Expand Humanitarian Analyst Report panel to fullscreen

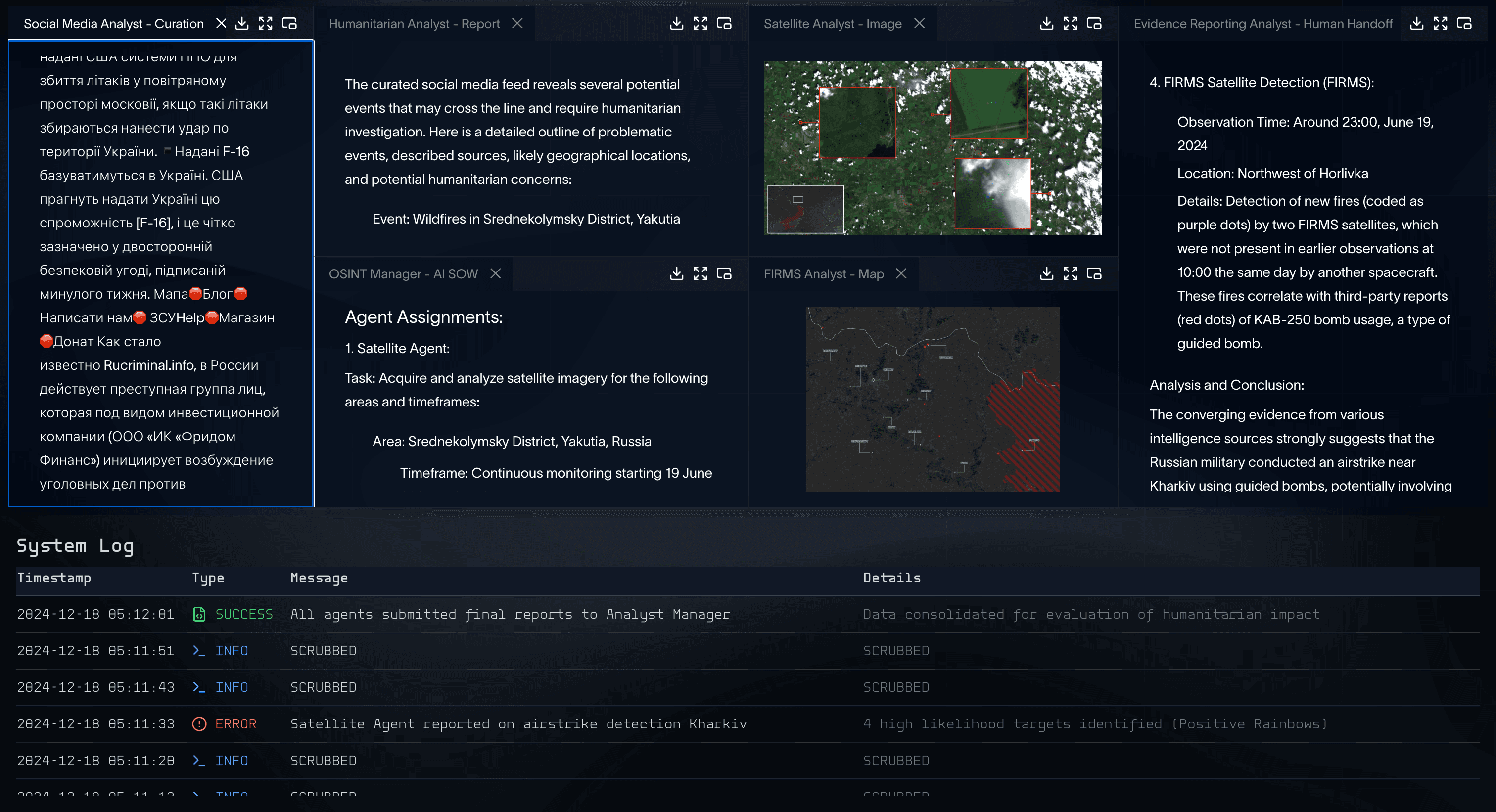click(x=700, y=23)
